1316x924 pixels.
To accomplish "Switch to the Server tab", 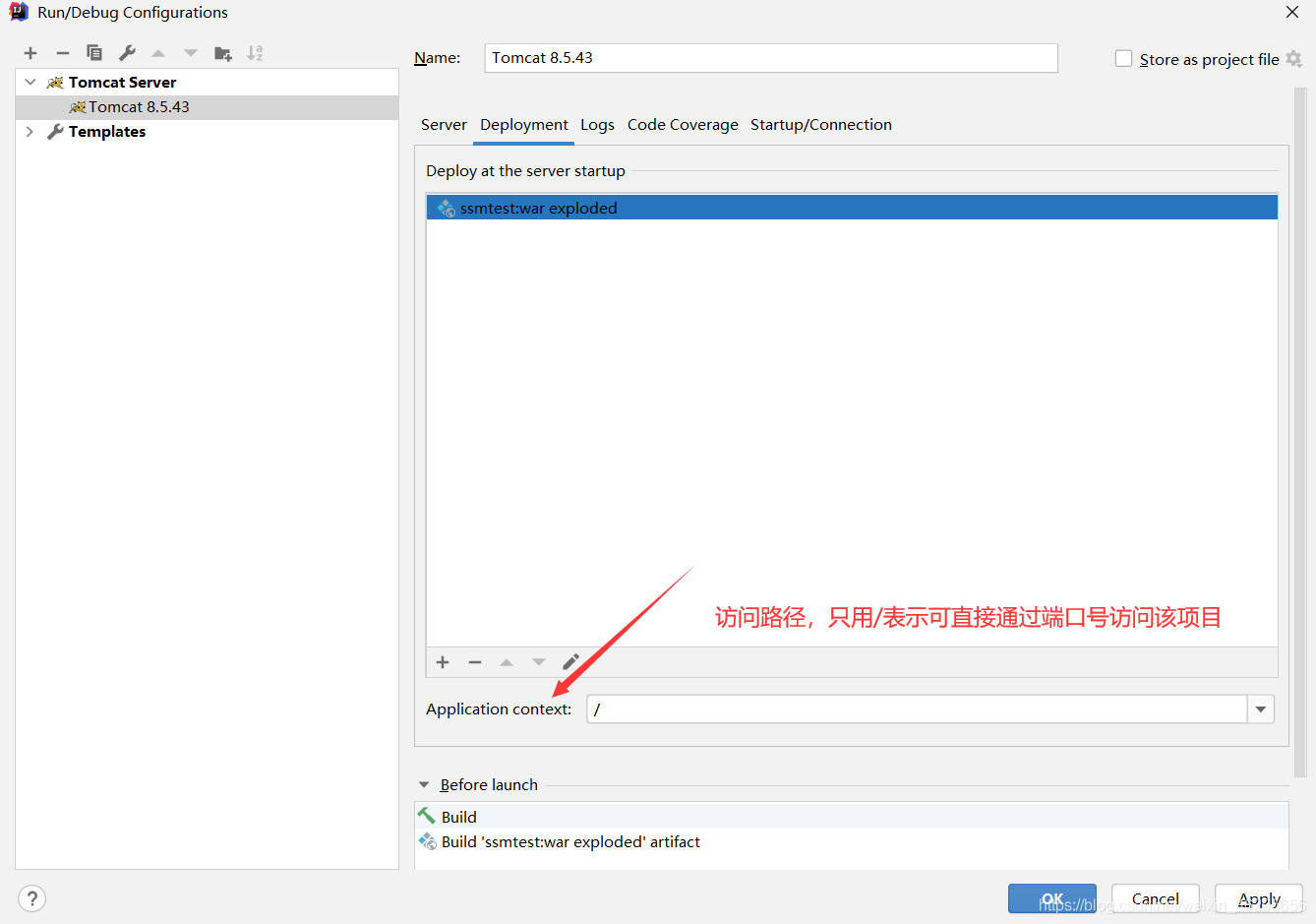I will 444,125.
